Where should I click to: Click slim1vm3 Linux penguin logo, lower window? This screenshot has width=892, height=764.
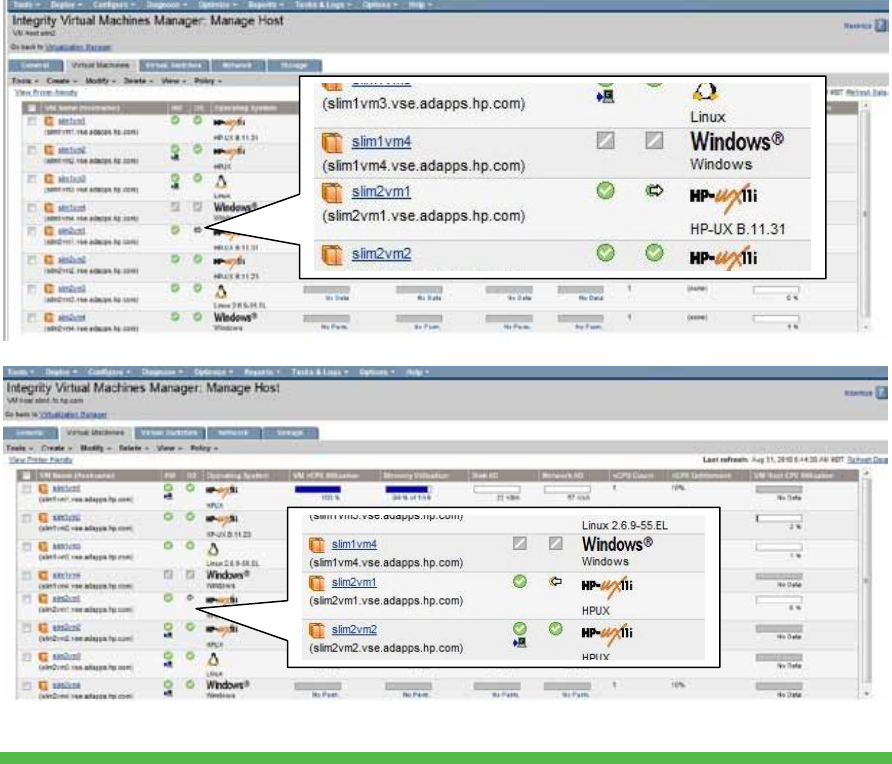click(213, 550)
